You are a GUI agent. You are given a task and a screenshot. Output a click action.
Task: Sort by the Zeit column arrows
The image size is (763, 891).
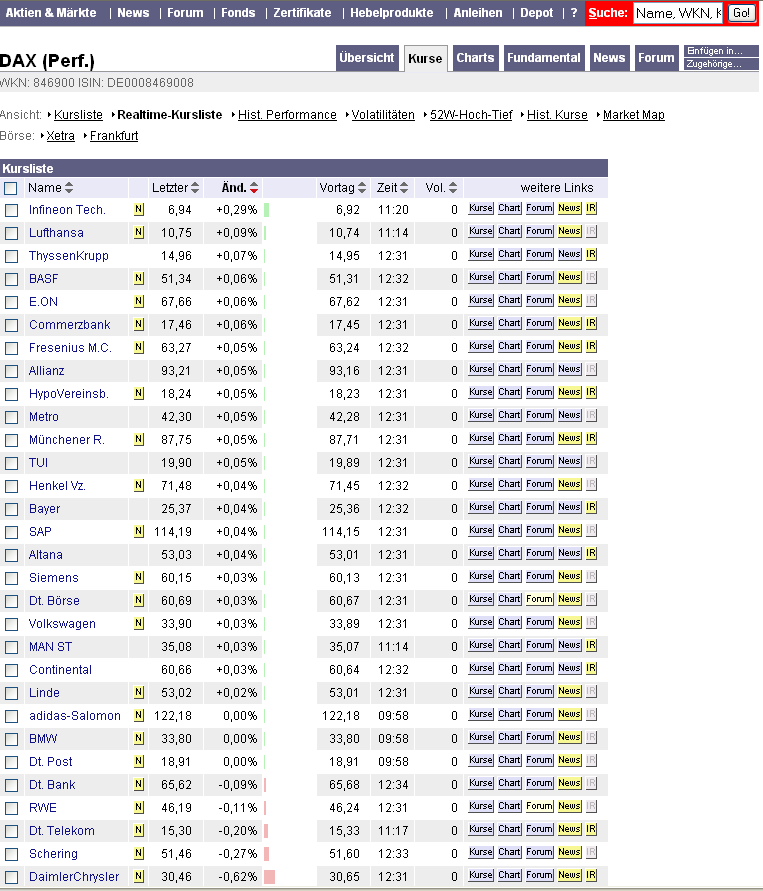tap(404, 188)
